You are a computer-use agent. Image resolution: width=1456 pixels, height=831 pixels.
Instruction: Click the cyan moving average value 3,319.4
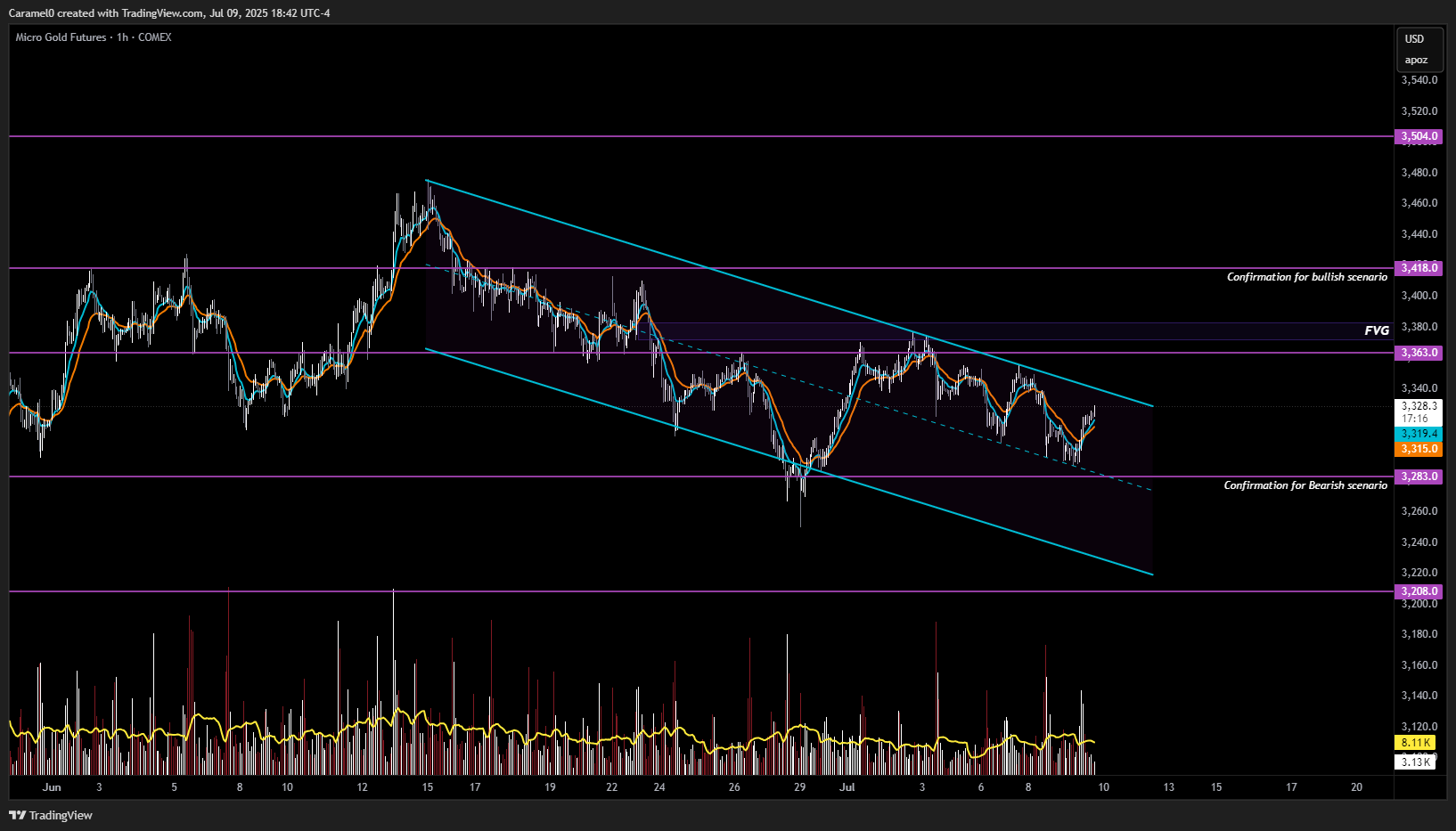coord(1419,434)
